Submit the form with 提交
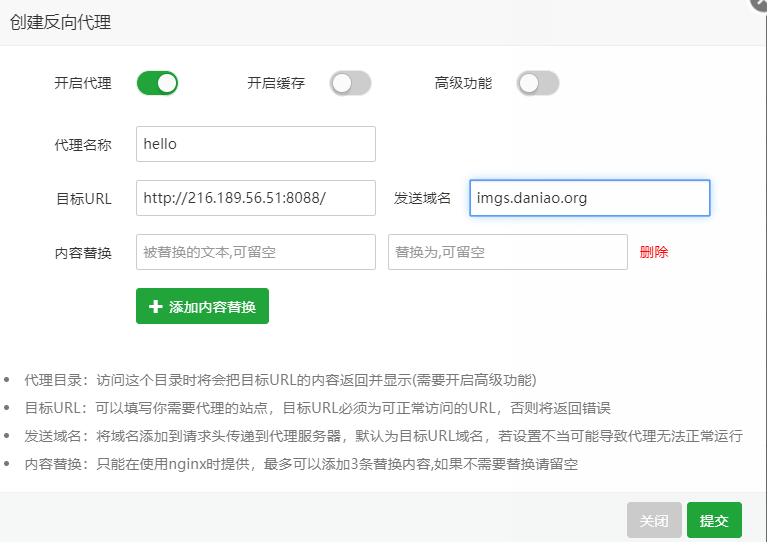The width and height of the screenshot is (767, 542). point(714,520)
